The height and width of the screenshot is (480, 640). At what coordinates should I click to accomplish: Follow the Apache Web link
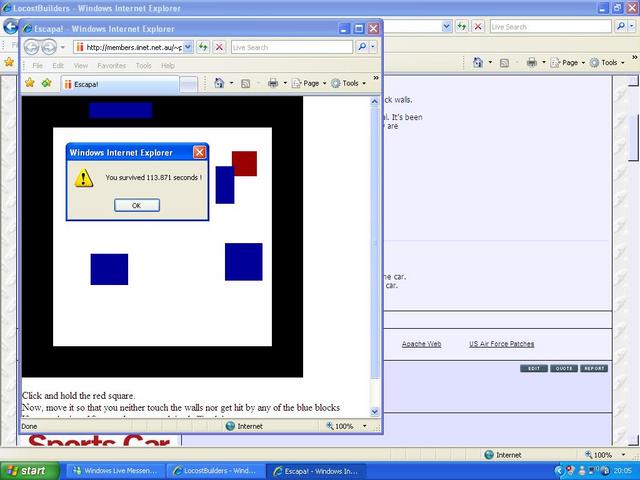421,344
